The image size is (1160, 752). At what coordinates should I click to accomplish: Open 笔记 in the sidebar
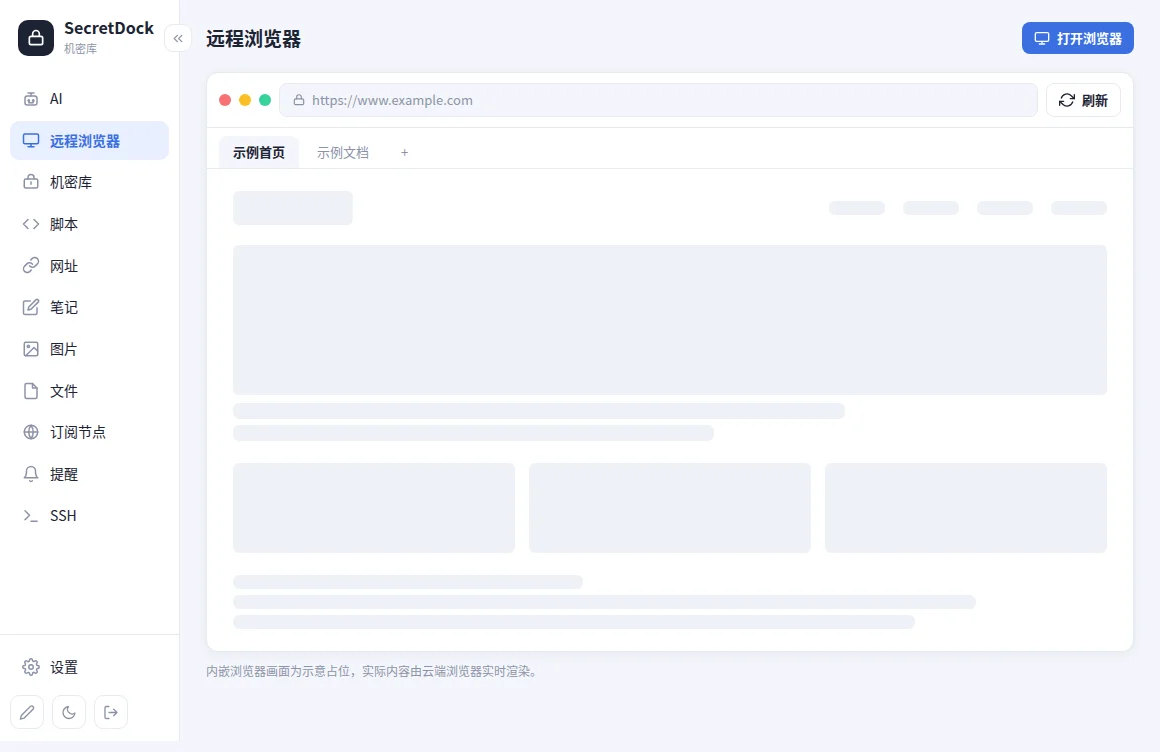tap(90, 307)
